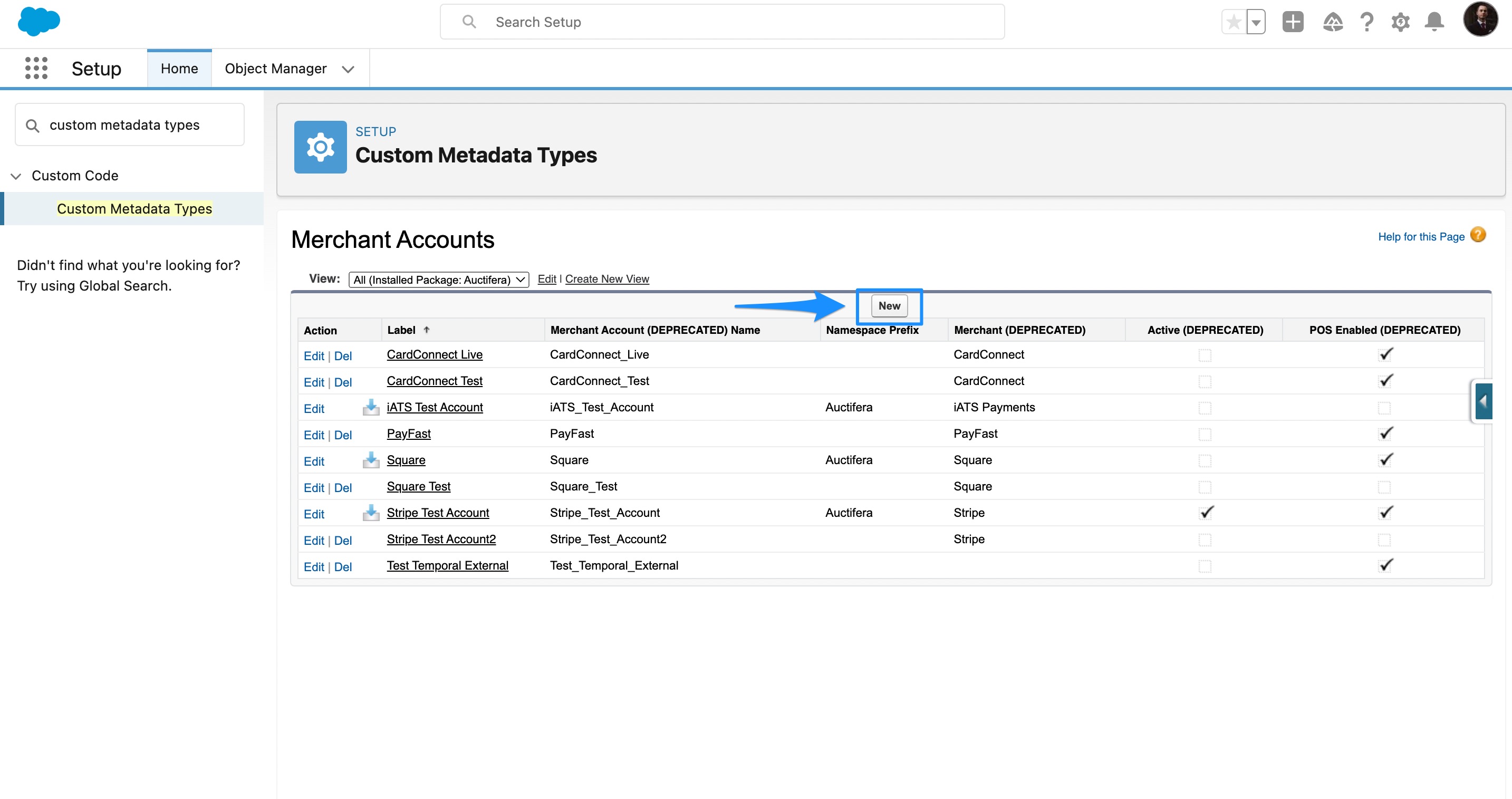The image size is (1512, 799).
Task: Click the SETUP breadcrumb text
Action: point(375,131)
